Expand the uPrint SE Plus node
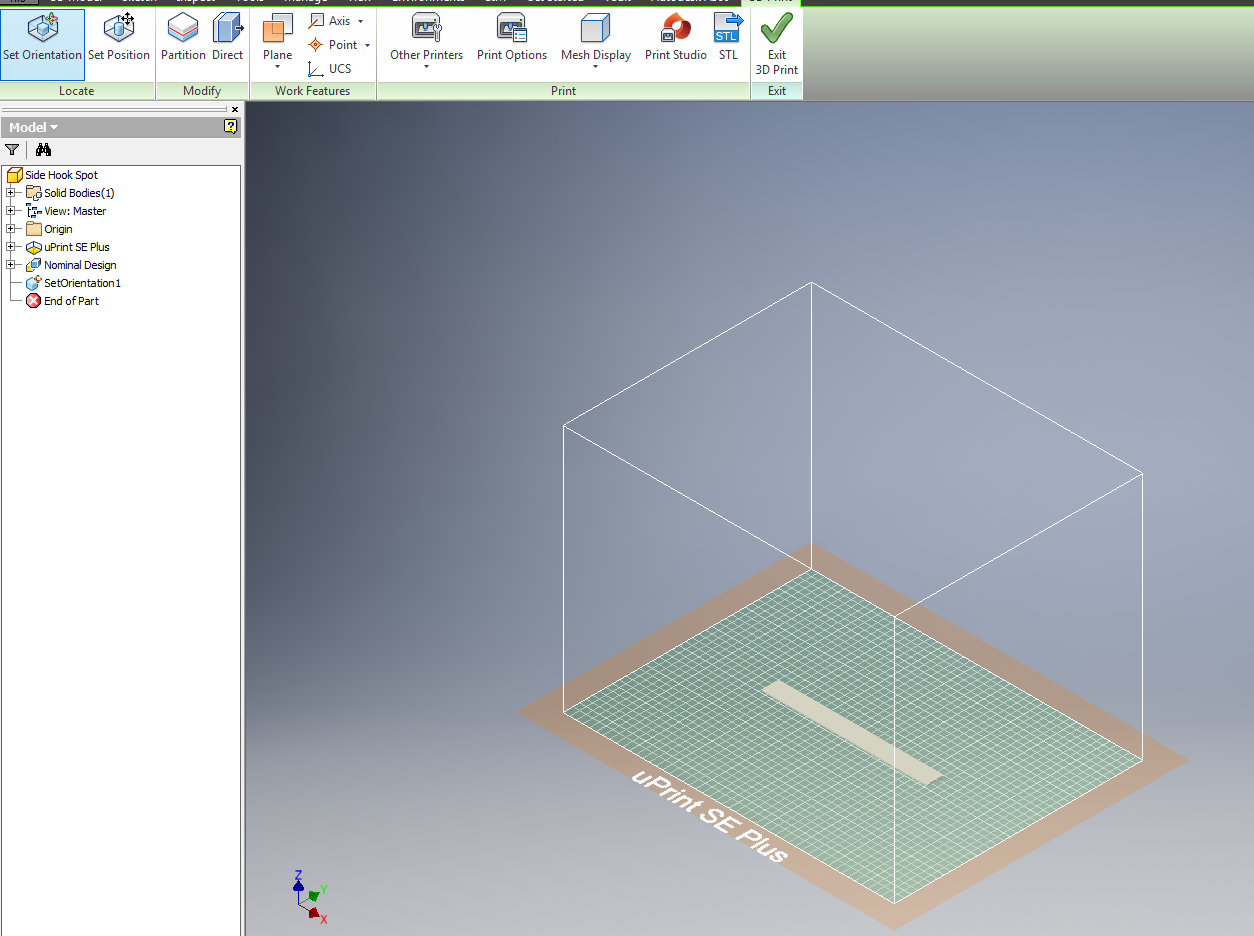The image size is (1254, 936). tap(10, 247)
